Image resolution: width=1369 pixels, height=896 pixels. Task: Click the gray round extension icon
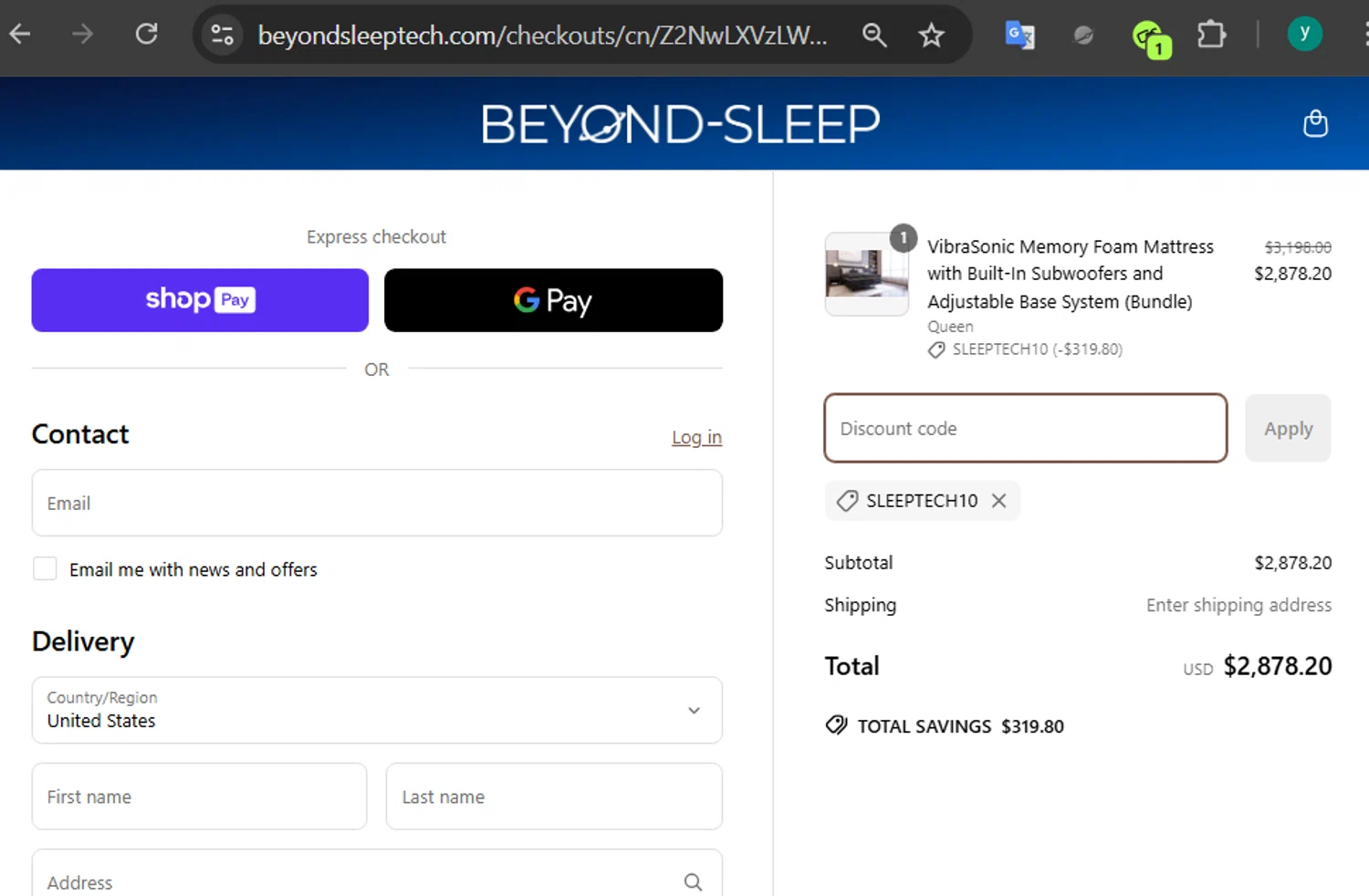(x=1083, y=35)
